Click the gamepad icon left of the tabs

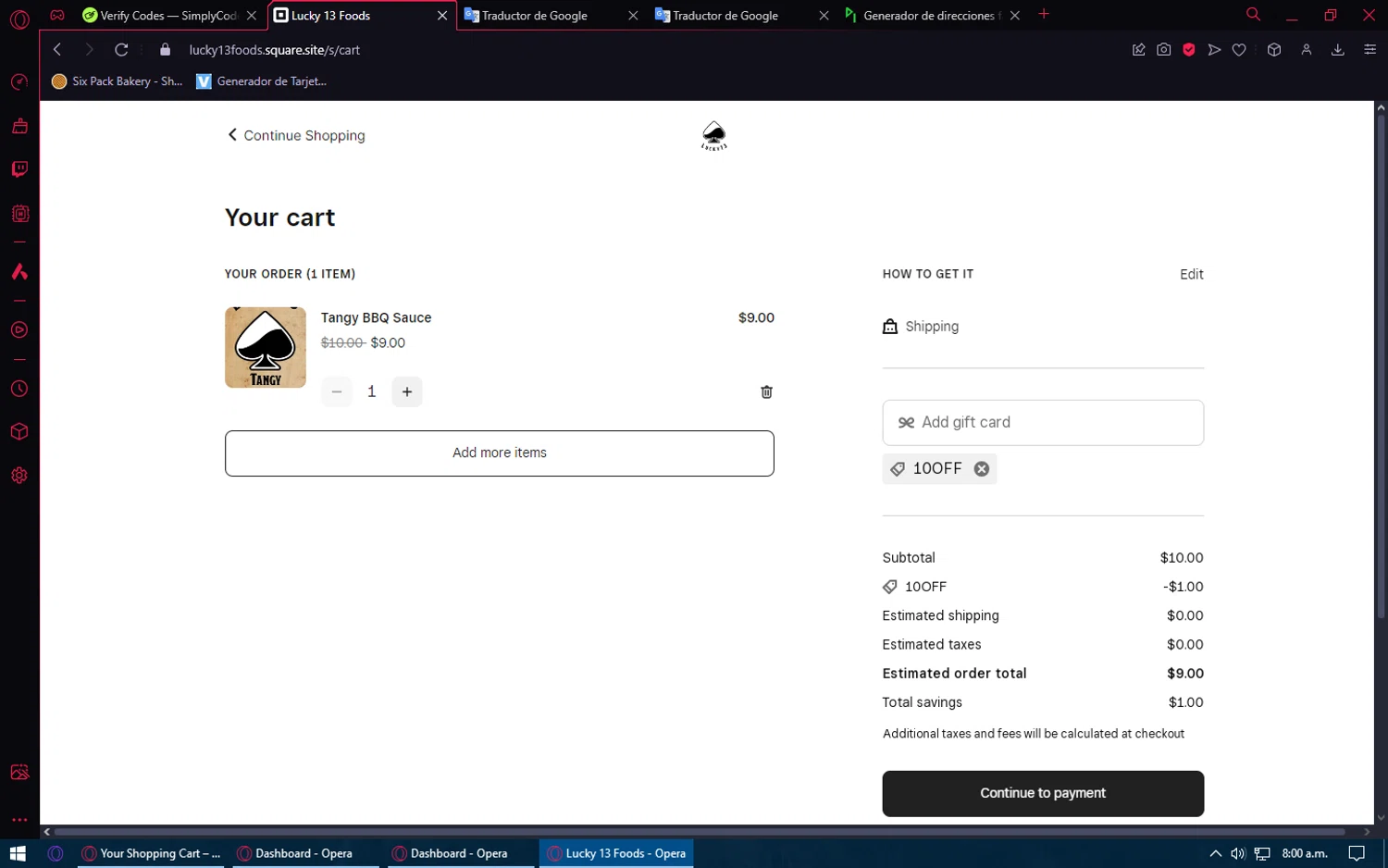pyautogui.click(x=57, y=15)
